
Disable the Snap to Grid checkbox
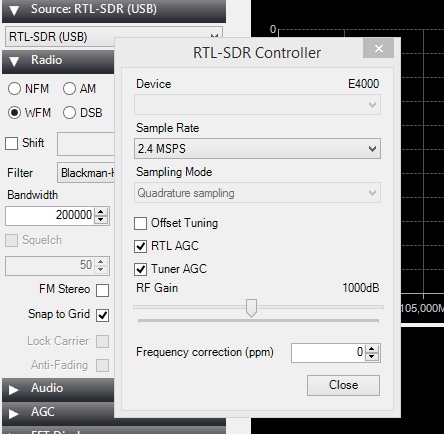102,315
